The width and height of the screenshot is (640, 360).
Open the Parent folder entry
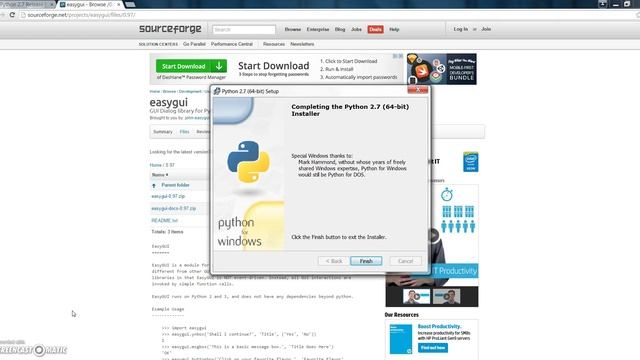175,185
